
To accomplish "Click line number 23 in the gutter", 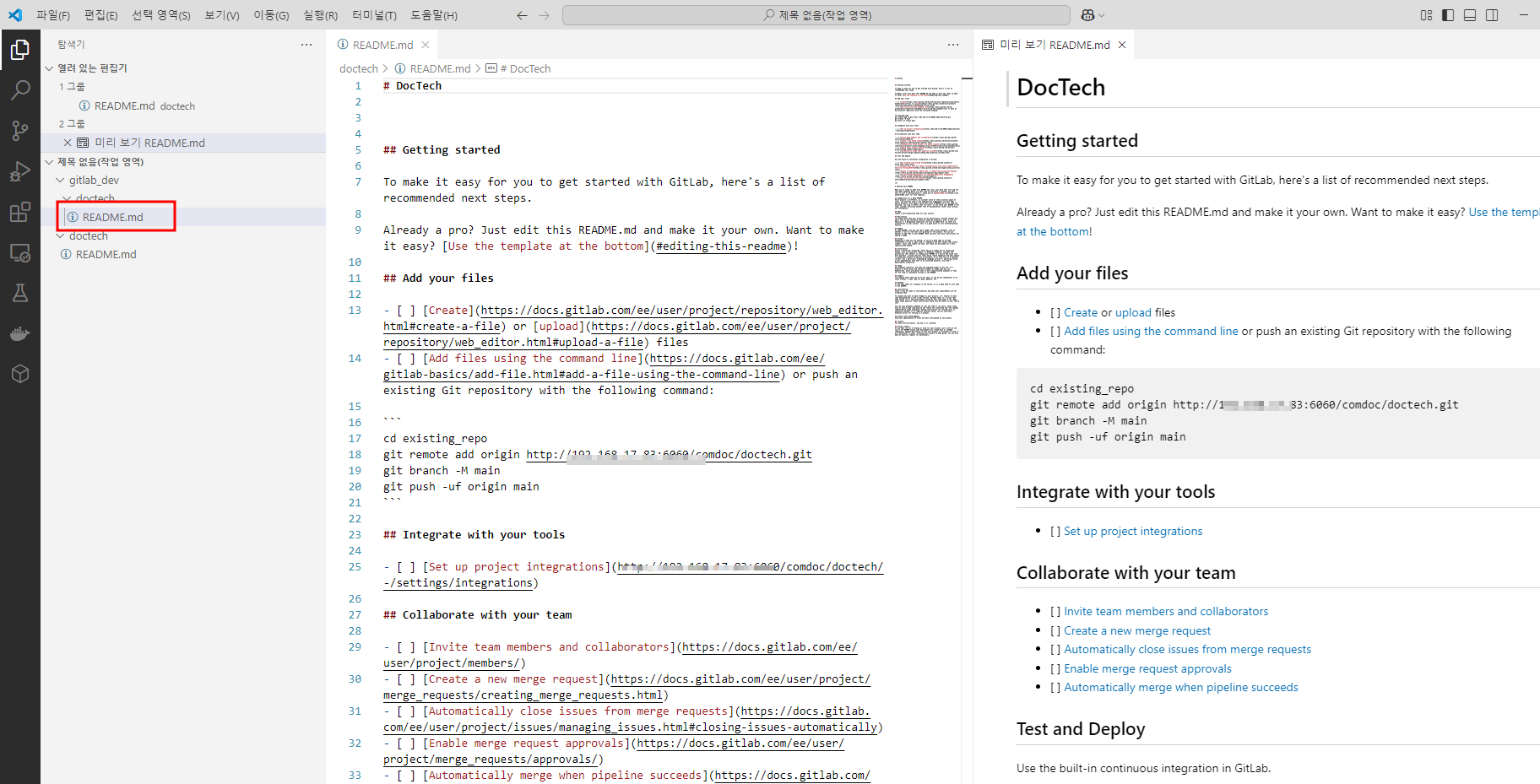I will (355, 535).
